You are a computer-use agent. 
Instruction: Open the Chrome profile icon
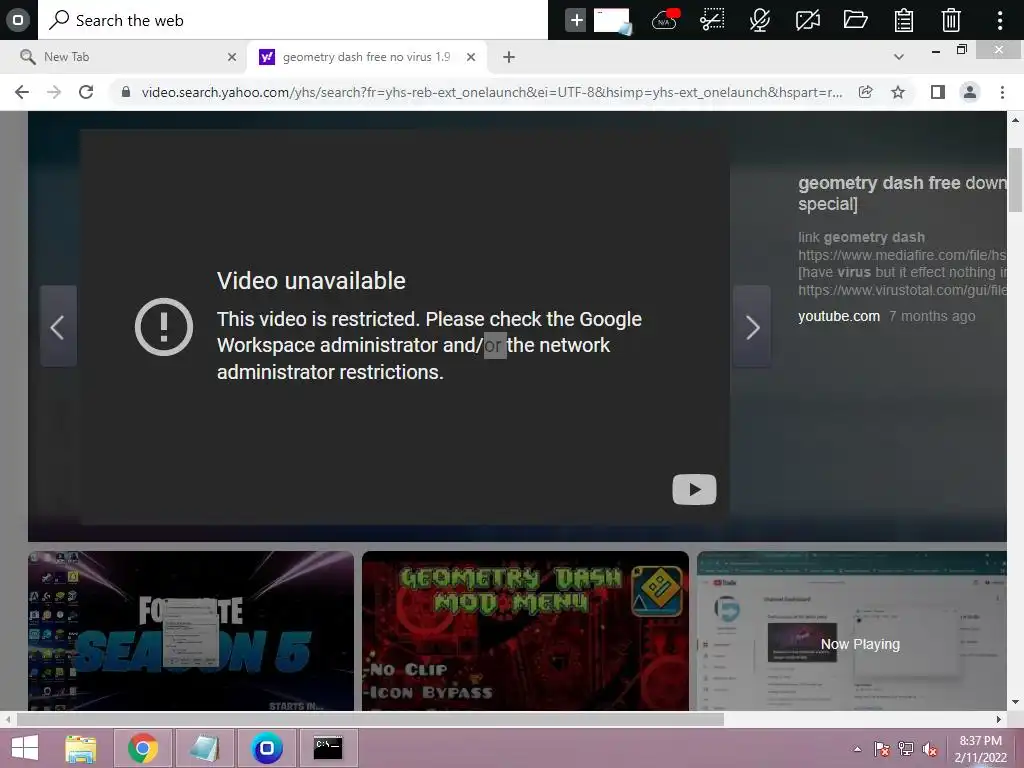click(x=970, y=92)
